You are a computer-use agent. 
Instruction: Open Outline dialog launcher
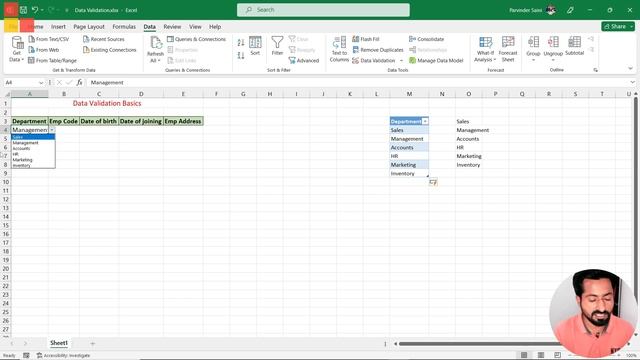[x=596, y=70]
